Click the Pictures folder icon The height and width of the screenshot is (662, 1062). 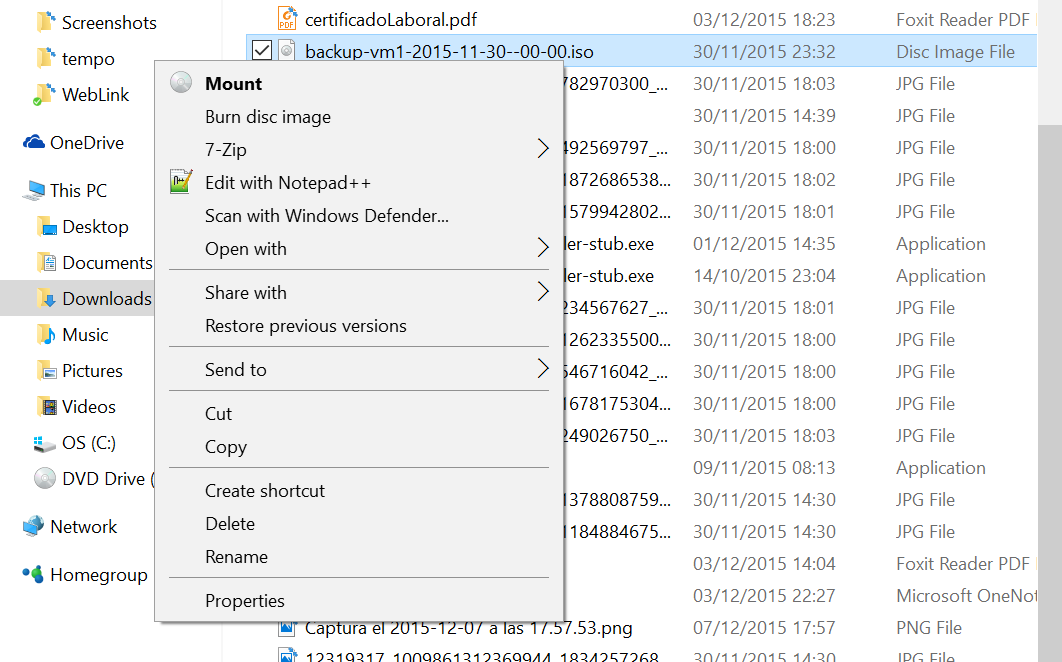coord(47,371)
